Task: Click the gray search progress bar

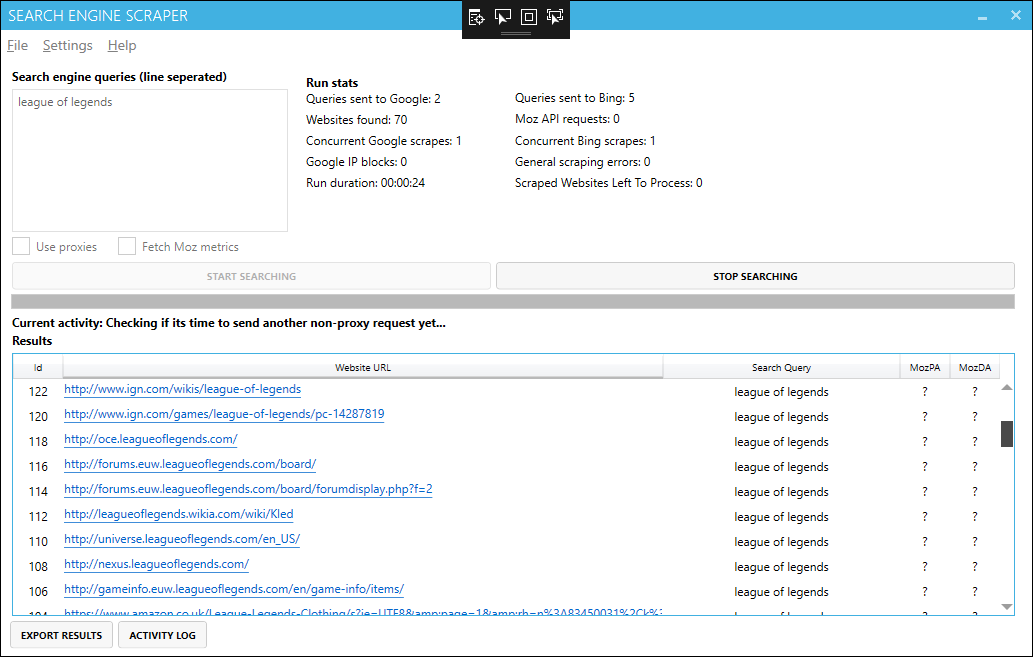Action: click(x=513, y=301)
